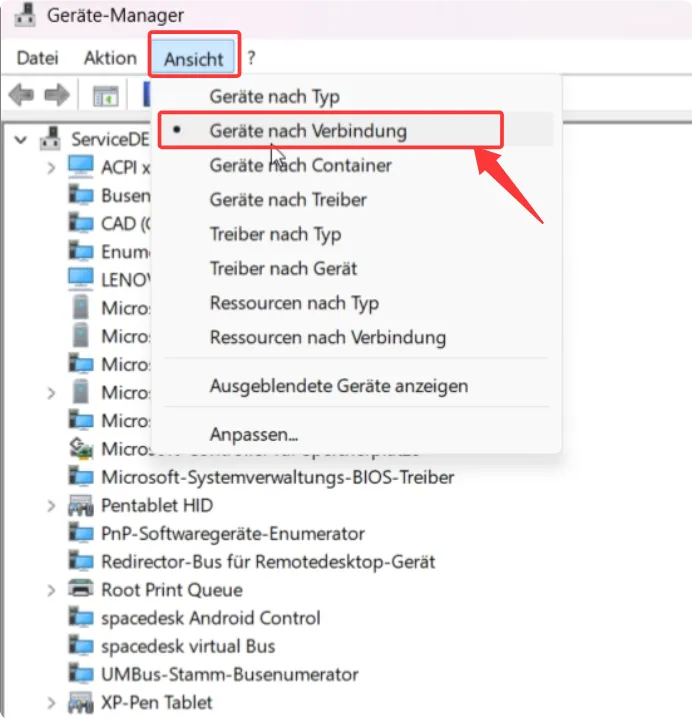Collapse the ServiceDE root node
692x719 pixels.
point(21,139)
